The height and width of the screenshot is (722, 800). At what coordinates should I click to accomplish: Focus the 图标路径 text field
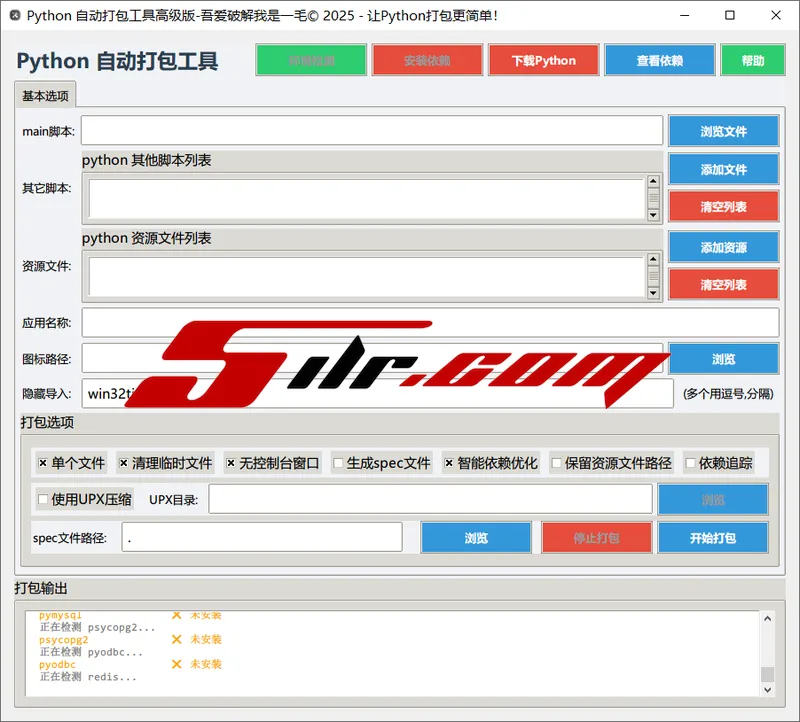(x=372, y=358)
